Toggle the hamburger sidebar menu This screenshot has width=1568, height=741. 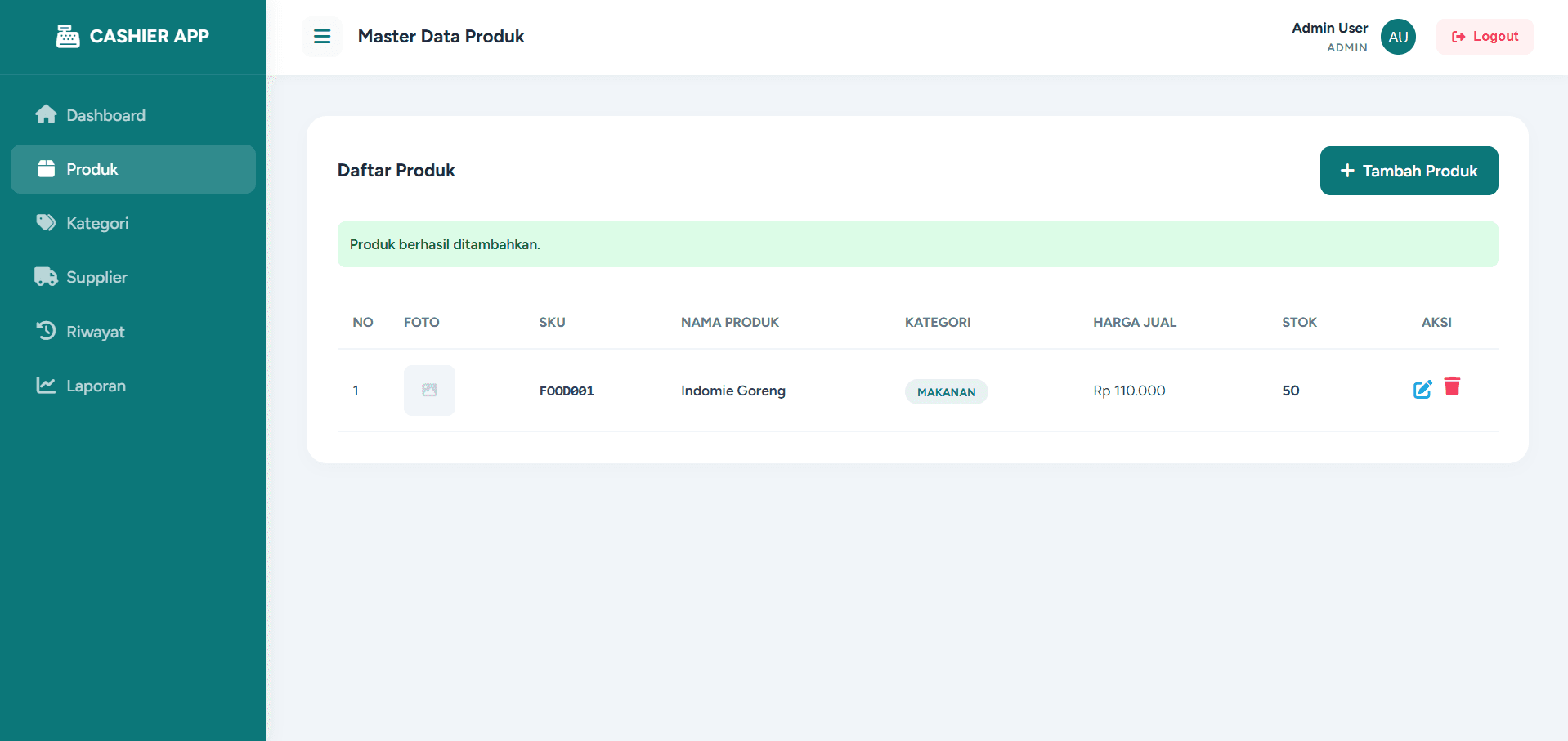[x=322, y=37]
